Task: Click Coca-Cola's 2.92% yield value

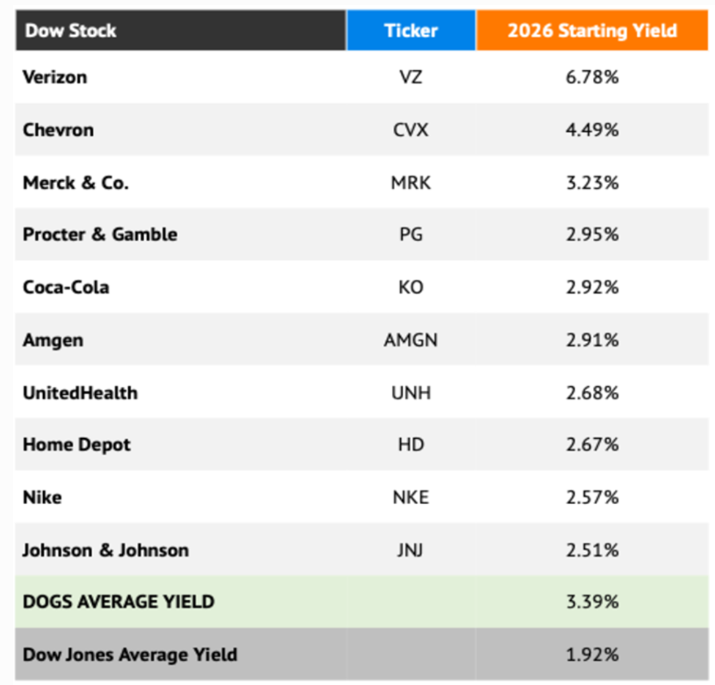Action: 592,288
